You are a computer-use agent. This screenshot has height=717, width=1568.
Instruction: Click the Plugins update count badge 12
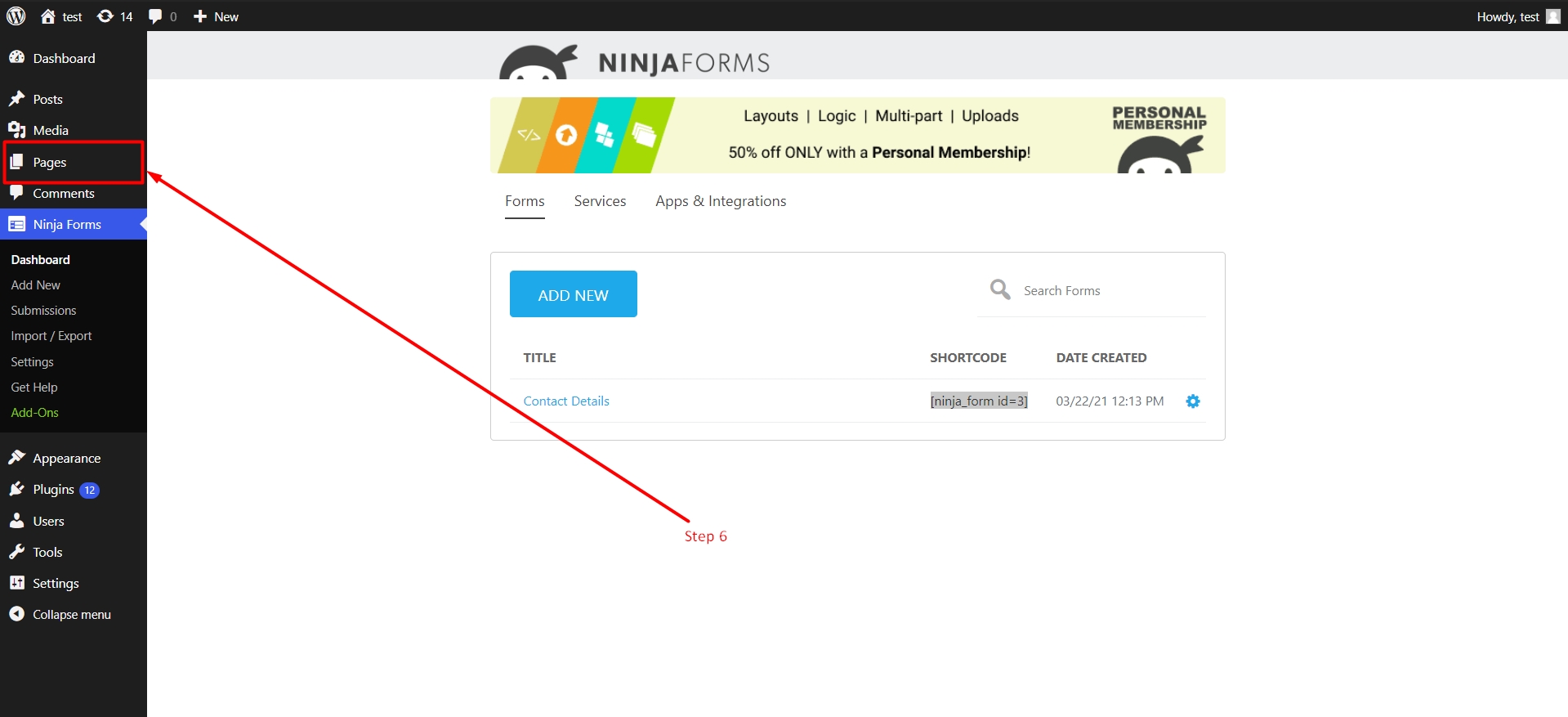(90, 490)
